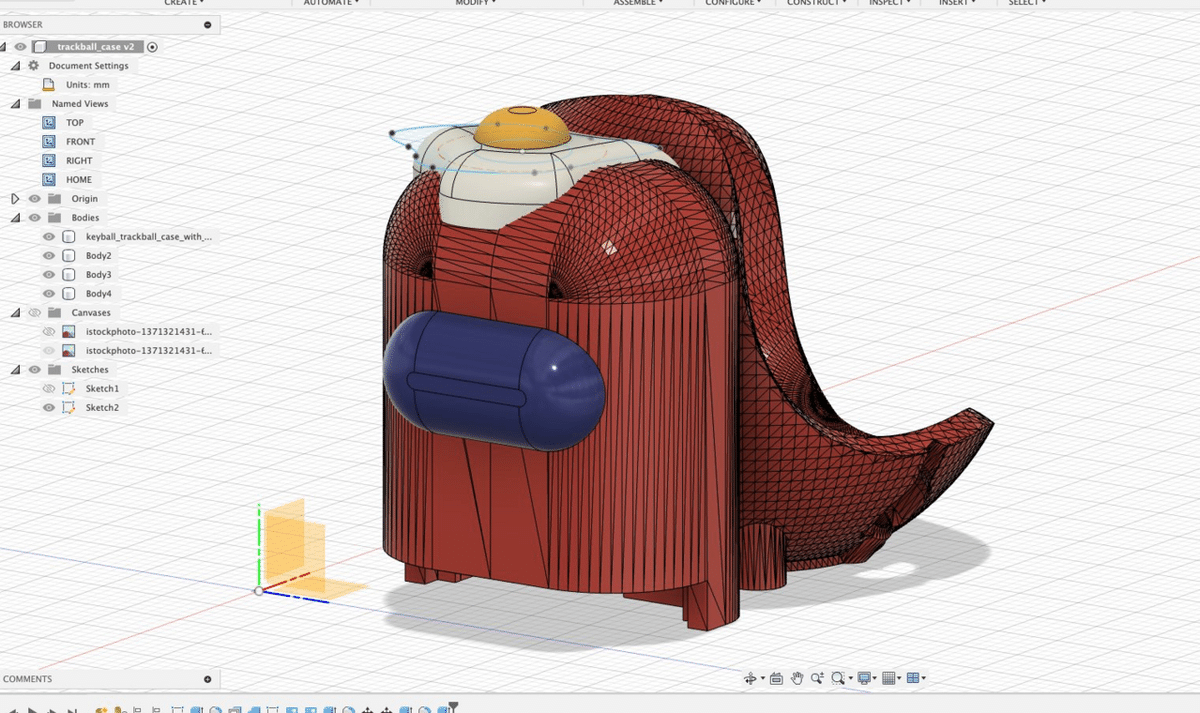Viewport: 1200px width, 713px height.
Task: Switch to the TOP named view
Action: pos(75,123)
